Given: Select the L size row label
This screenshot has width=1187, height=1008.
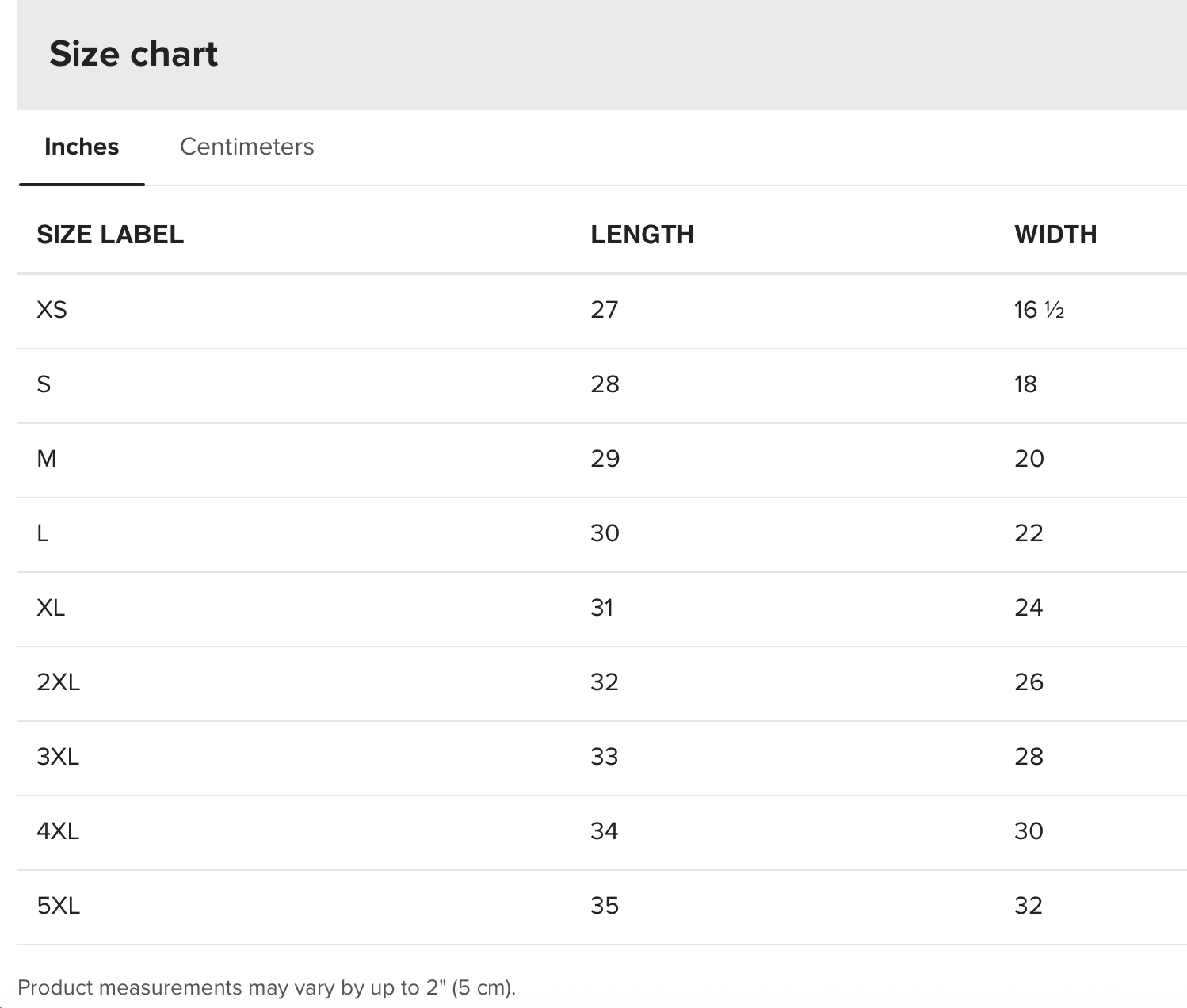Looking at the screenshot, I should [43, 533].
